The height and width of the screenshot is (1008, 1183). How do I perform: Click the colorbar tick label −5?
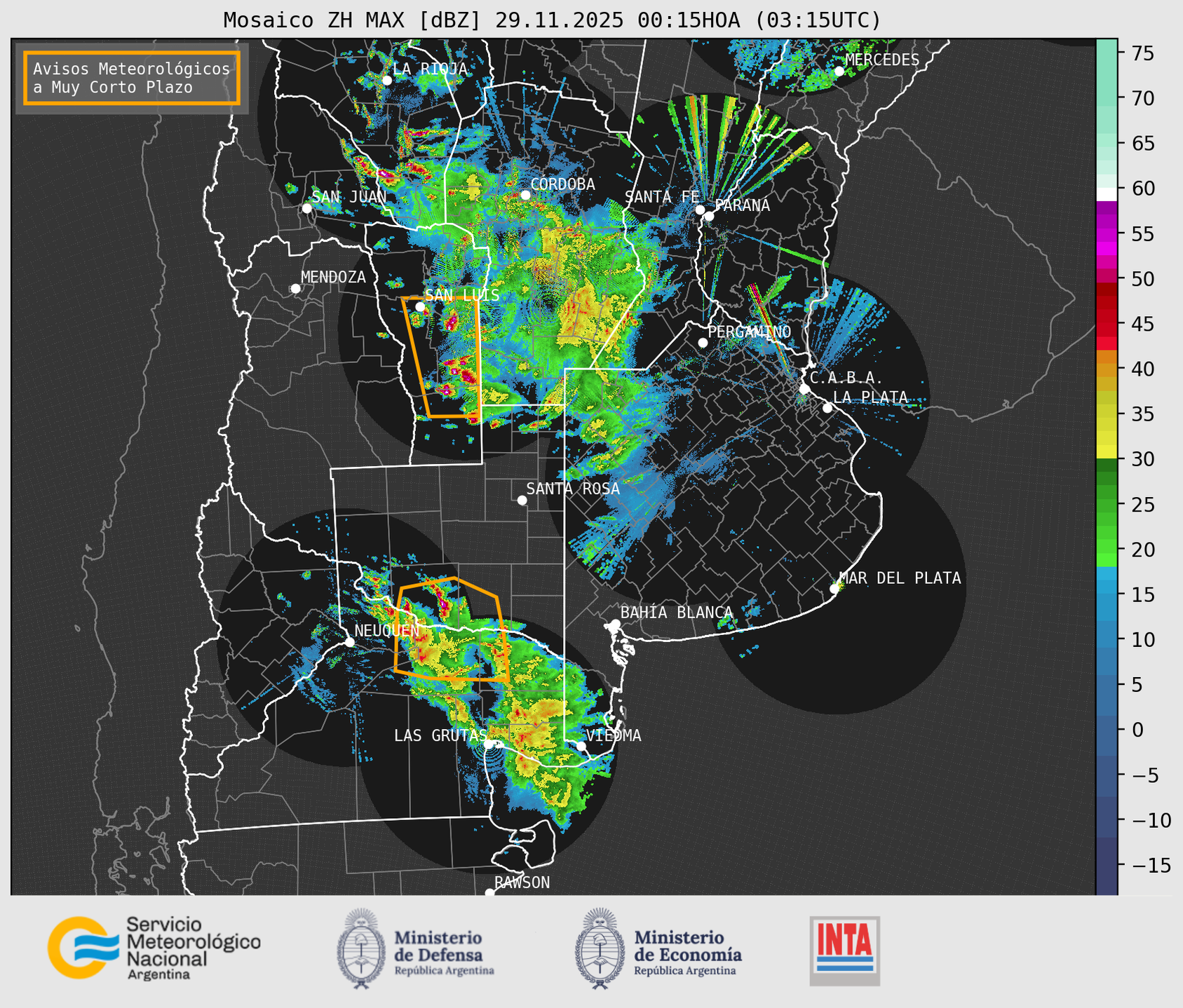pos(1146,775)
